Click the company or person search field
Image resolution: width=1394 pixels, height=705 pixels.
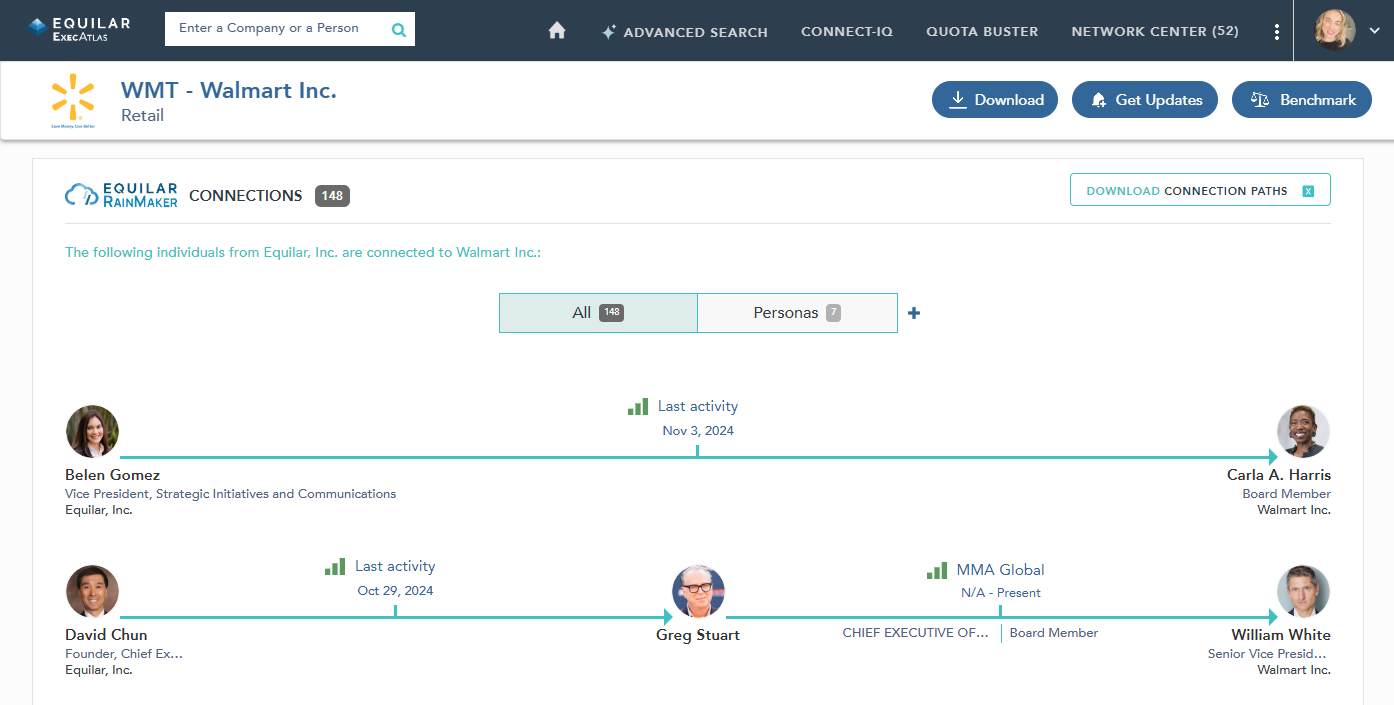point(275,29)
